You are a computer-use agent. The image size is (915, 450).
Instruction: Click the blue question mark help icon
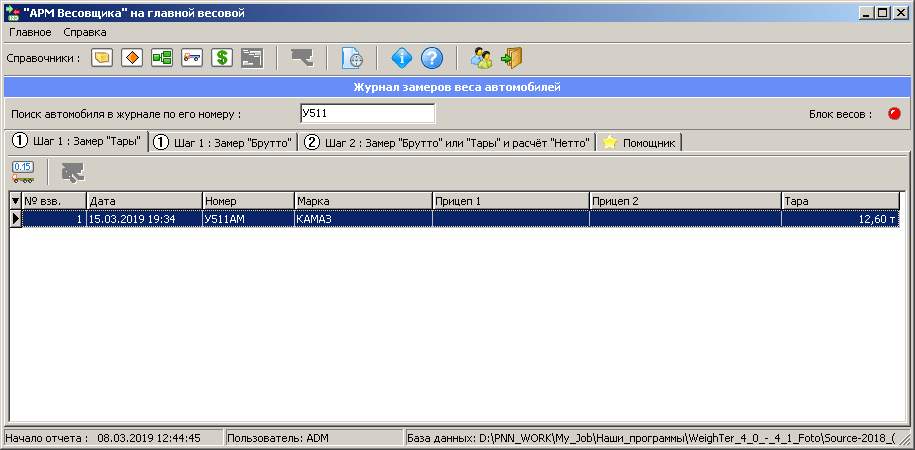(431, 58)
